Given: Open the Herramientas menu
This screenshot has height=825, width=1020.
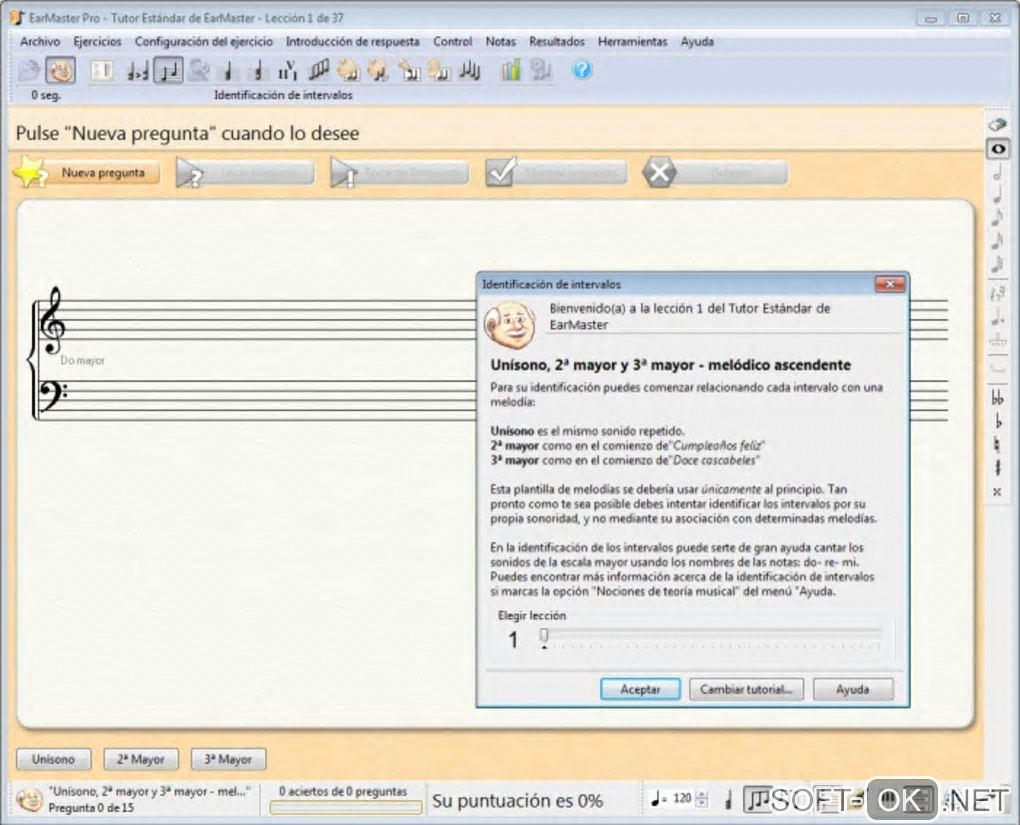Looking at the screenshot, I should tap(632, 42).
